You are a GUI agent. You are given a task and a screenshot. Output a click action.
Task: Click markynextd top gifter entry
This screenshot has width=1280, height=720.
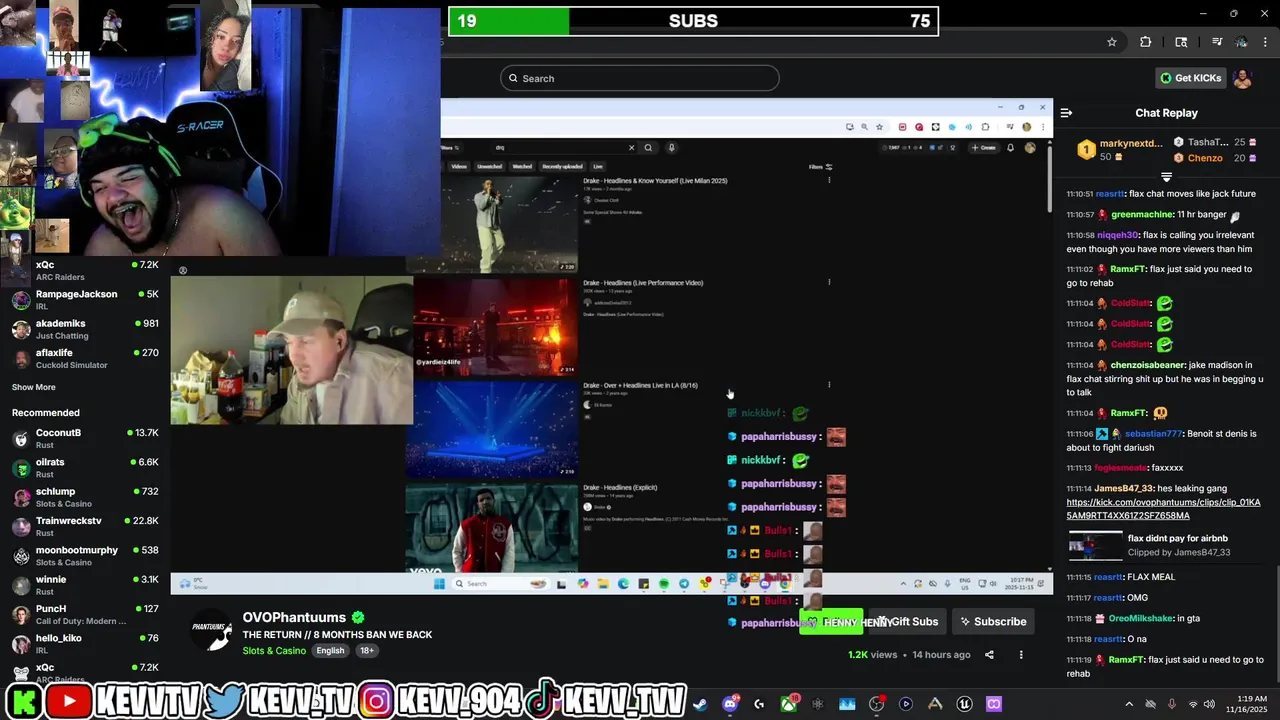click(1120, 150)
